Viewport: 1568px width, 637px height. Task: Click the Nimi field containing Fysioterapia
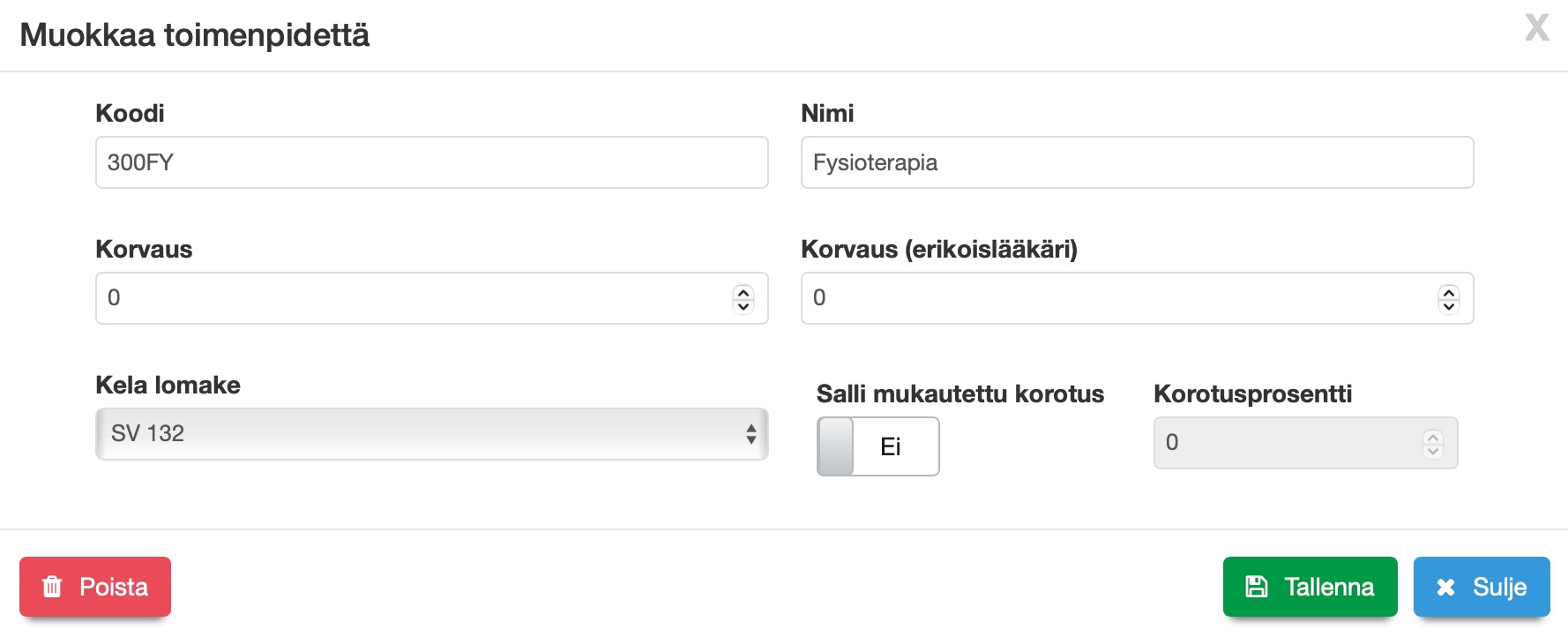tap(1137, 162)
